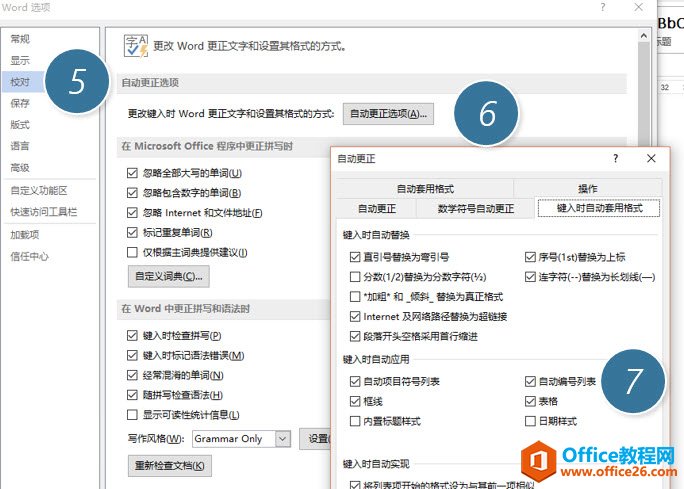The height and width of the screenshot is (489, 684).
Task: Enable 显示可读性统计信息(L) checkbox
Action: [132, 415]
